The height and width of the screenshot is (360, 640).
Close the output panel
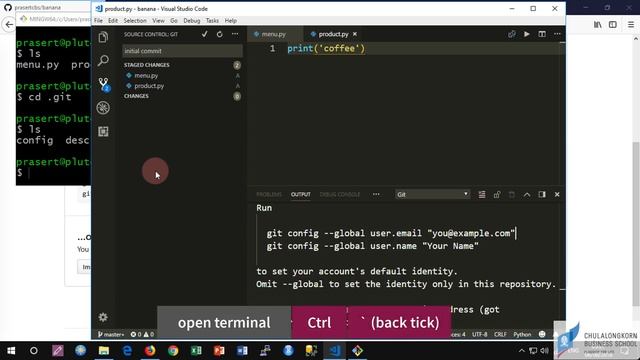click(x=557, y=195)
